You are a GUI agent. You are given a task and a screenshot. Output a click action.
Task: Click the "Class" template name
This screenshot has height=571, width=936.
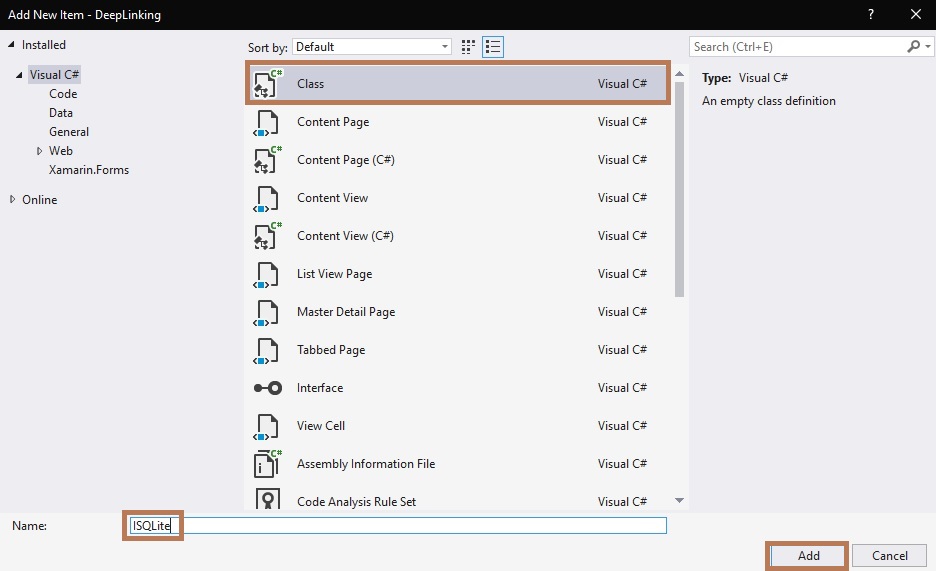pyautogui.click(x=310, y=84)
